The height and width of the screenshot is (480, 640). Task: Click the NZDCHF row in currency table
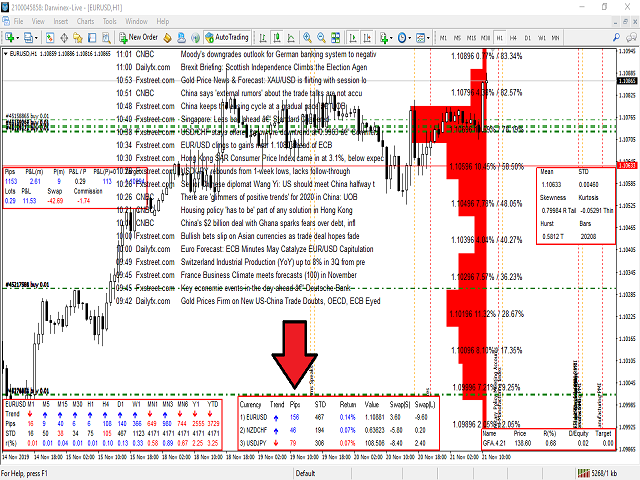(x=338, y=430)
